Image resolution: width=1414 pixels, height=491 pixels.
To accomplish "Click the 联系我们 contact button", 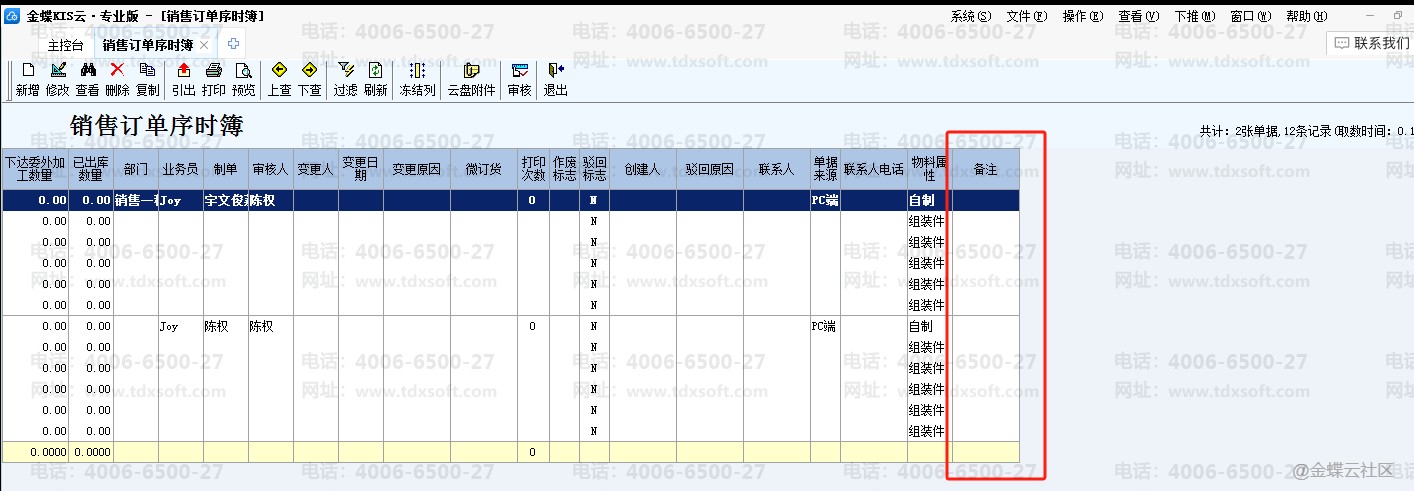I will (x=1371, y=43).
